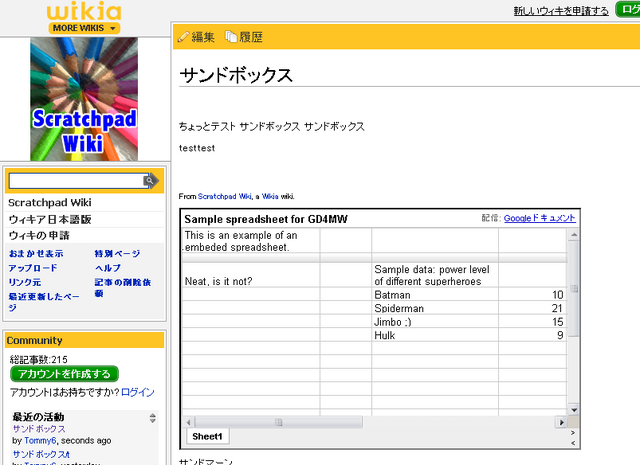Screen dimensions: 640x465
Task: Click 新しいウィキを申請する link
Action: [561, 11]
